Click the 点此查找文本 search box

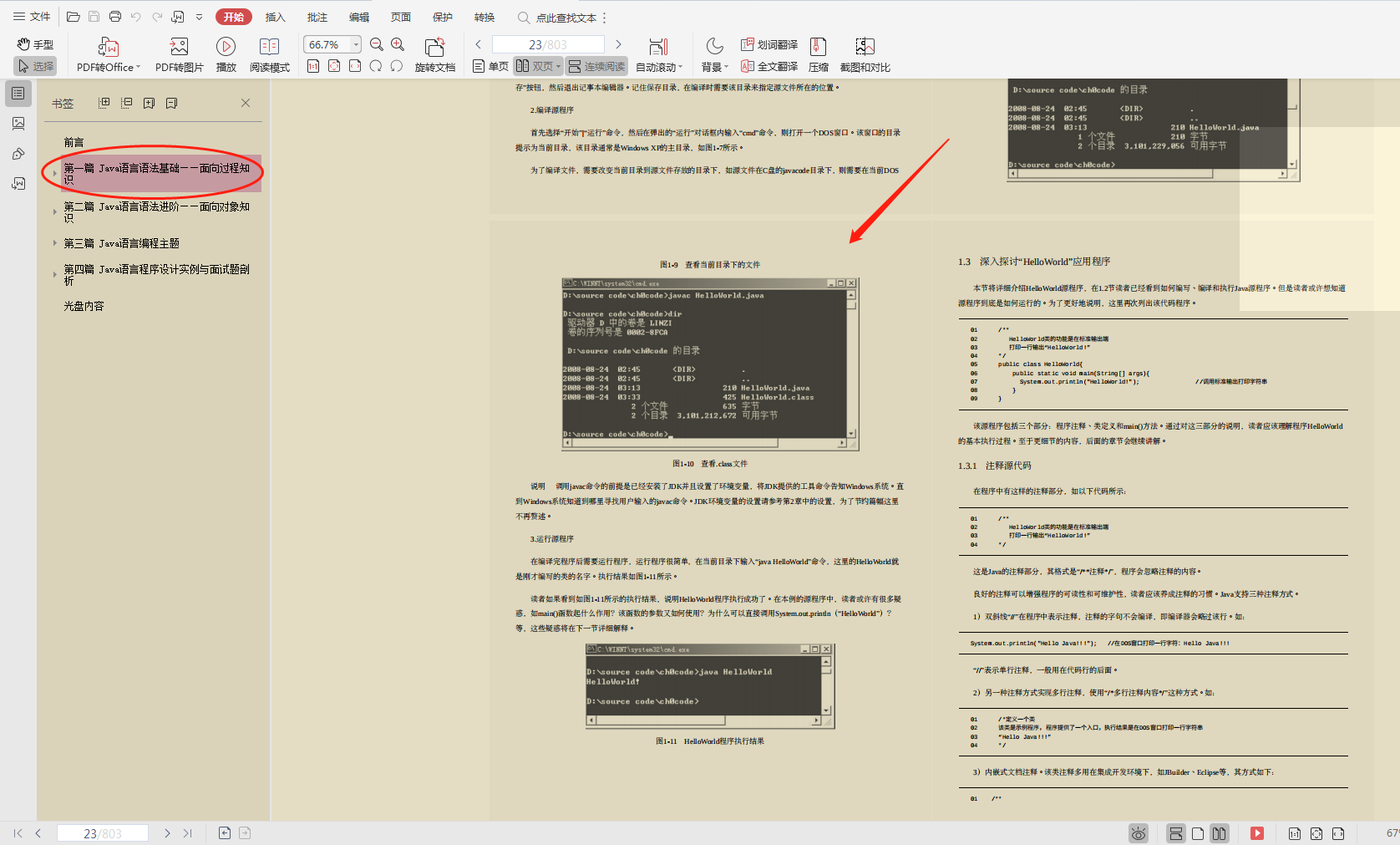[x=556, y=18]
